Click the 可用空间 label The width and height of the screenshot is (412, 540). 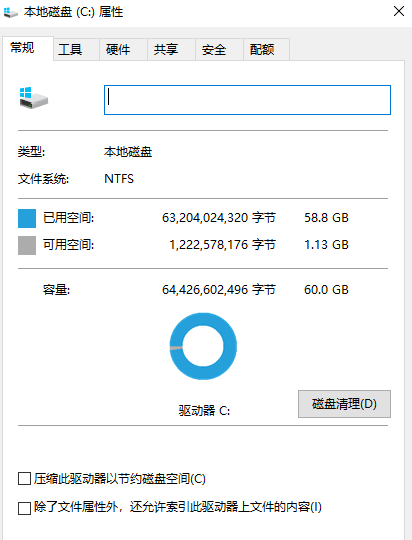click(x=68, y=245)
